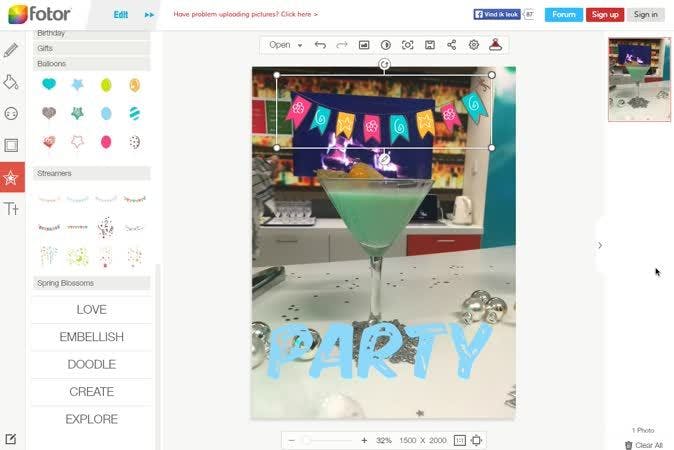Expand the Spring Blossoms category

92,283
